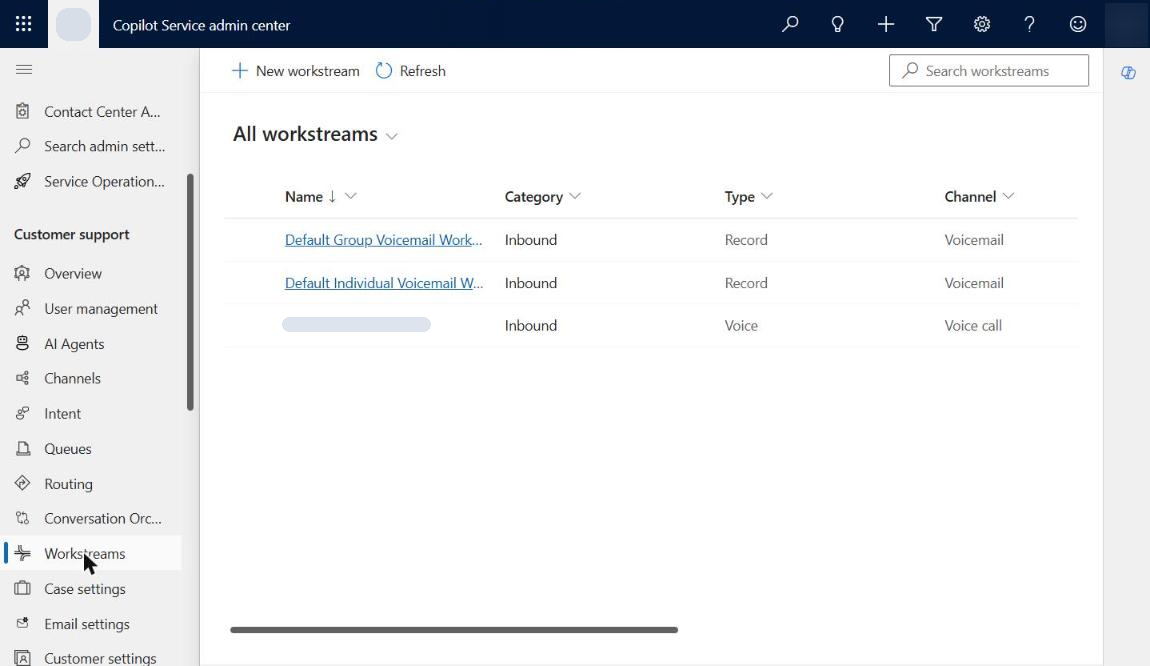
Task: Click the Service Operations rocket icon
Action: pos(23,181)
